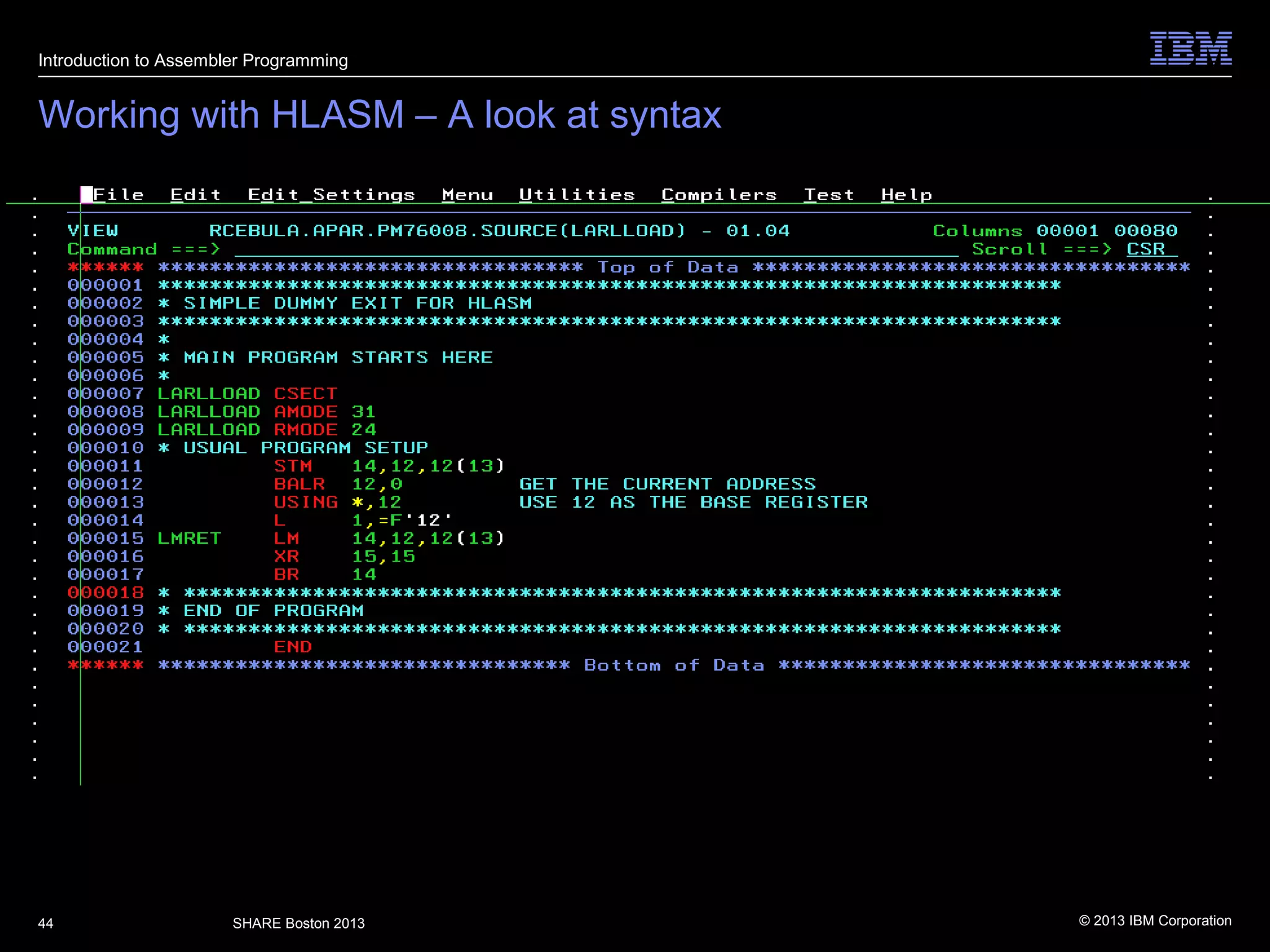The width and height of the screenshot is (1270, 952).
Task: Click the Command input line
Action: 597,249
